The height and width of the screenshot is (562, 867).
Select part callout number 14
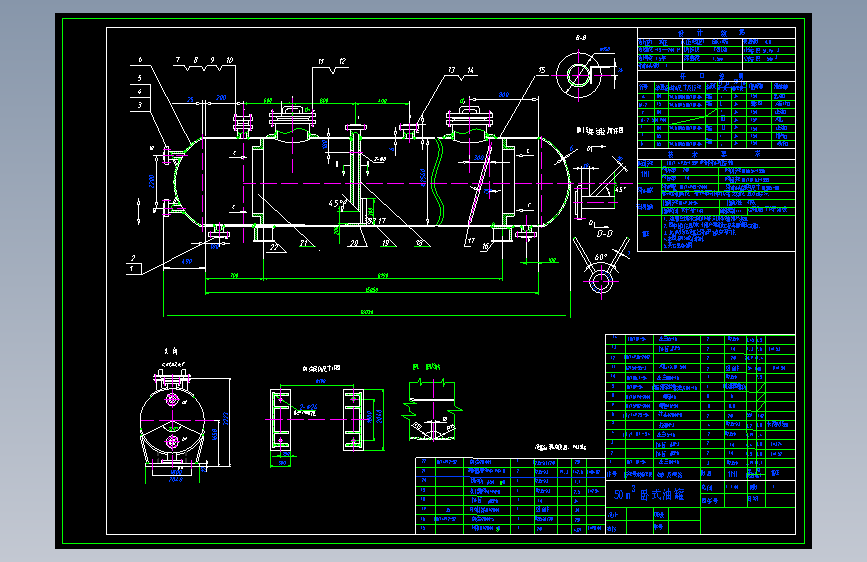(470, 70)
